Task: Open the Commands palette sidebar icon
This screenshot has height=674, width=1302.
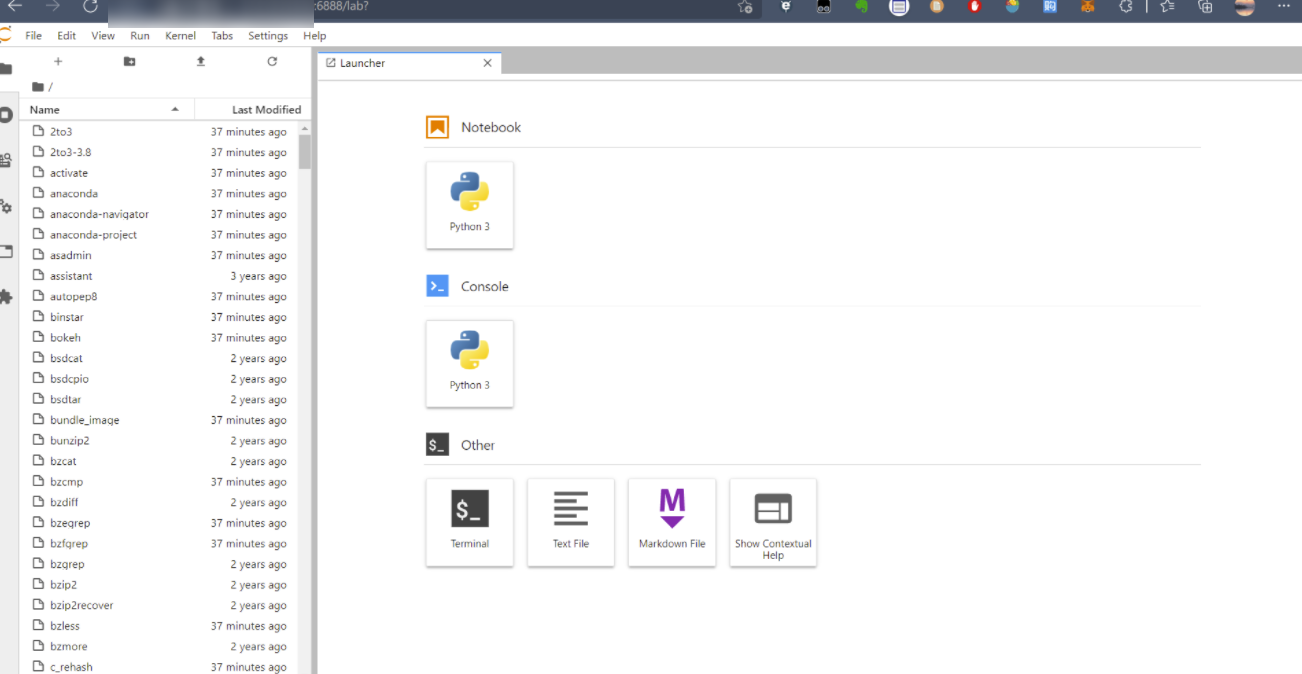Action: coord(6,160)
